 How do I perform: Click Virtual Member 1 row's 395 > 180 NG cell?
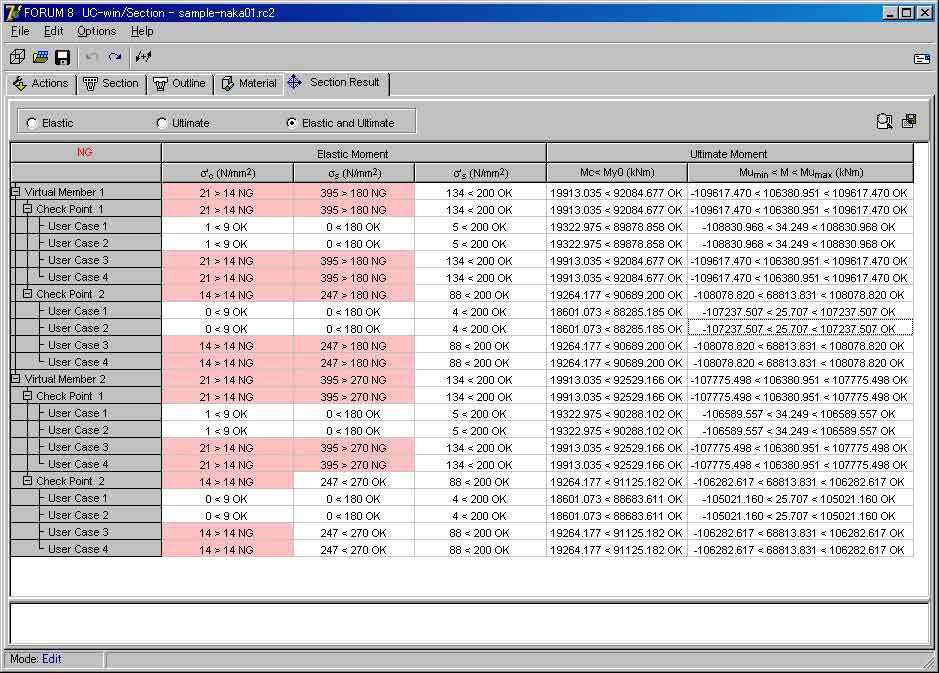[x=353, y=193]
